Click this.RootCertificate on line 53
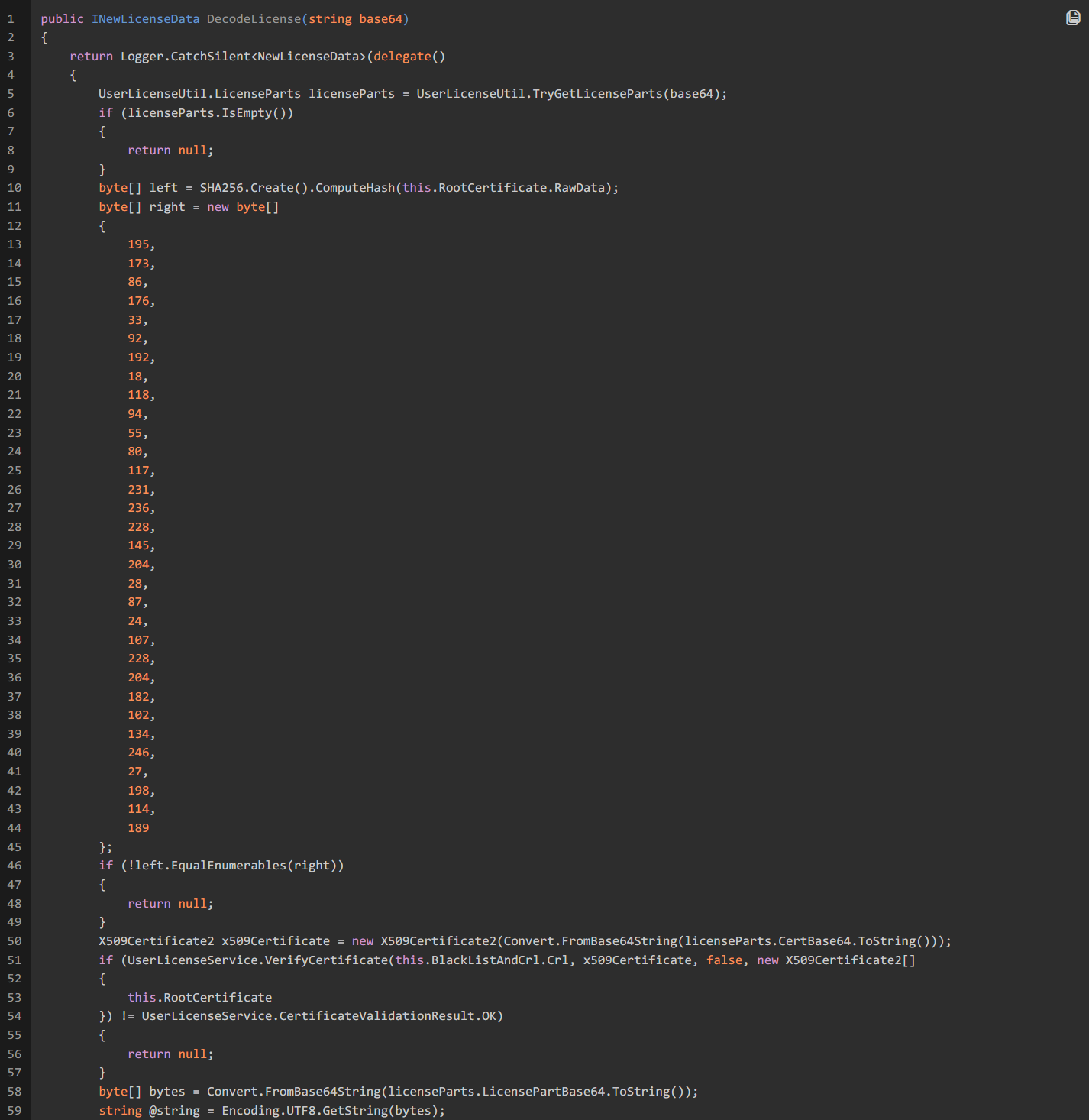The image size is (1089, 1120). (199, 998)
